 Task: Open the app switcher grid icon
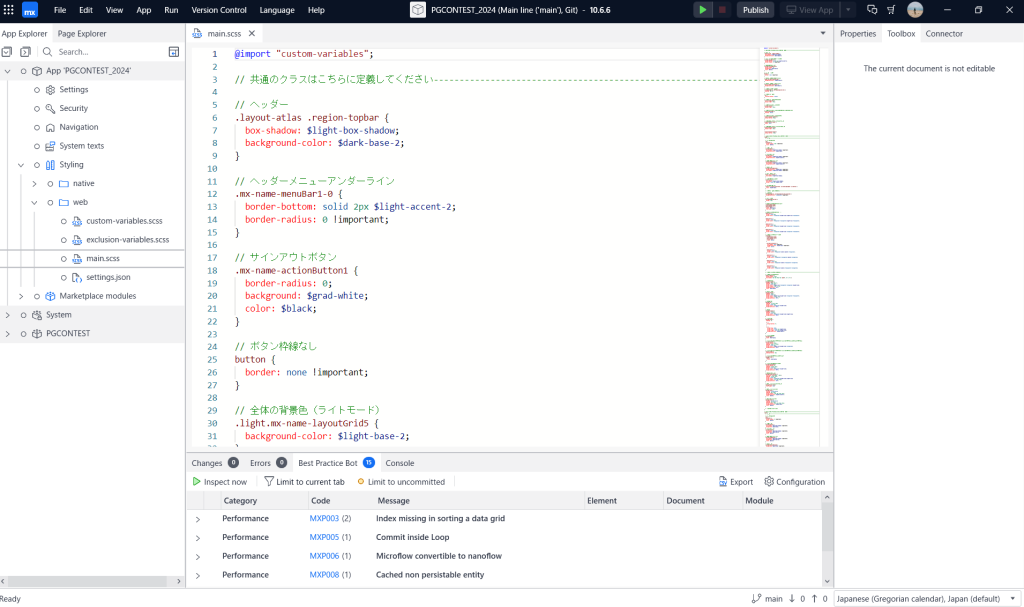tap(9, 10)
